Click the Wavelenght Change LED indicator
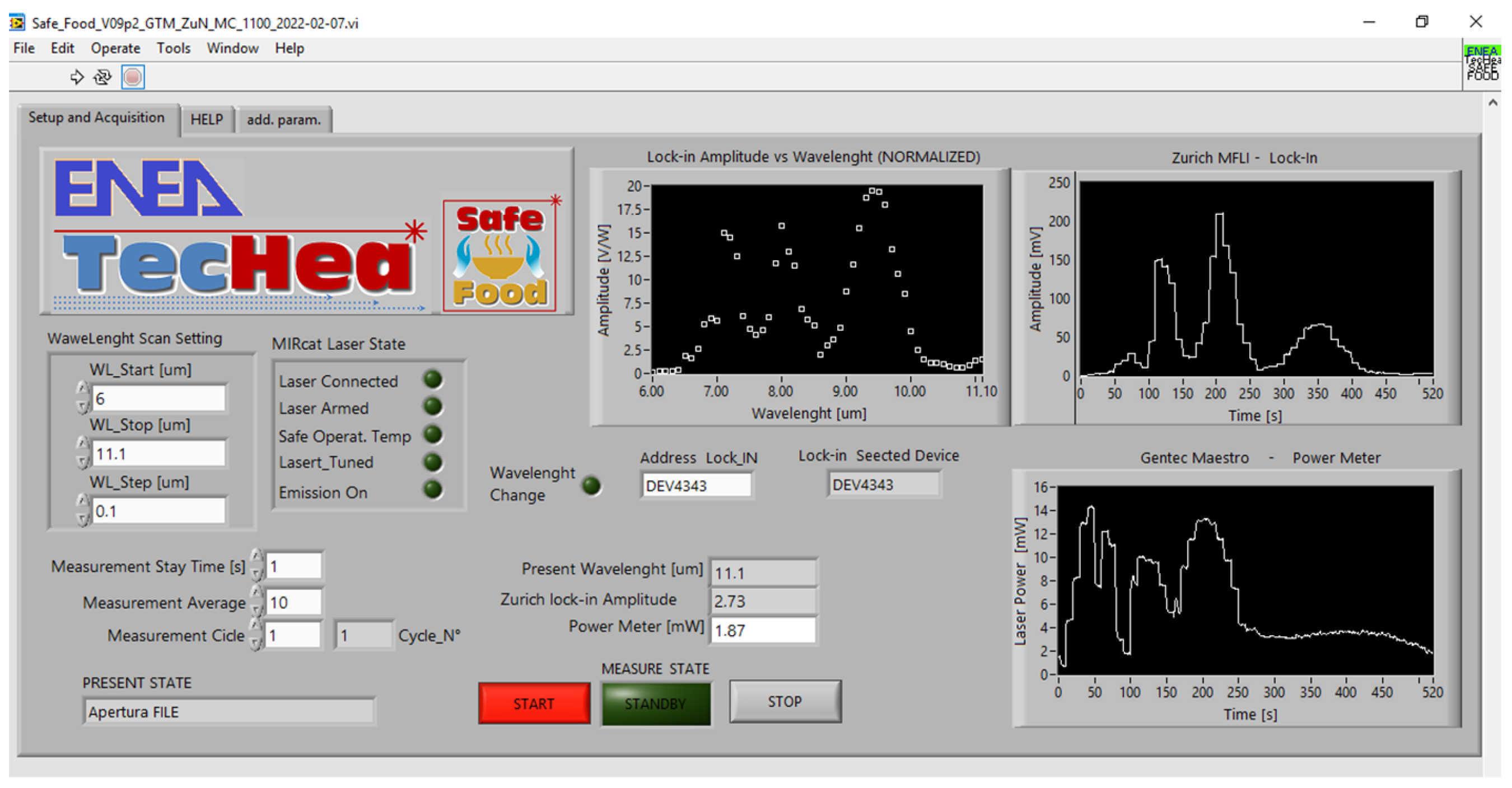The height and width of the screenshot is (788, 1512). pyautogui.click(x=590, y=485)
